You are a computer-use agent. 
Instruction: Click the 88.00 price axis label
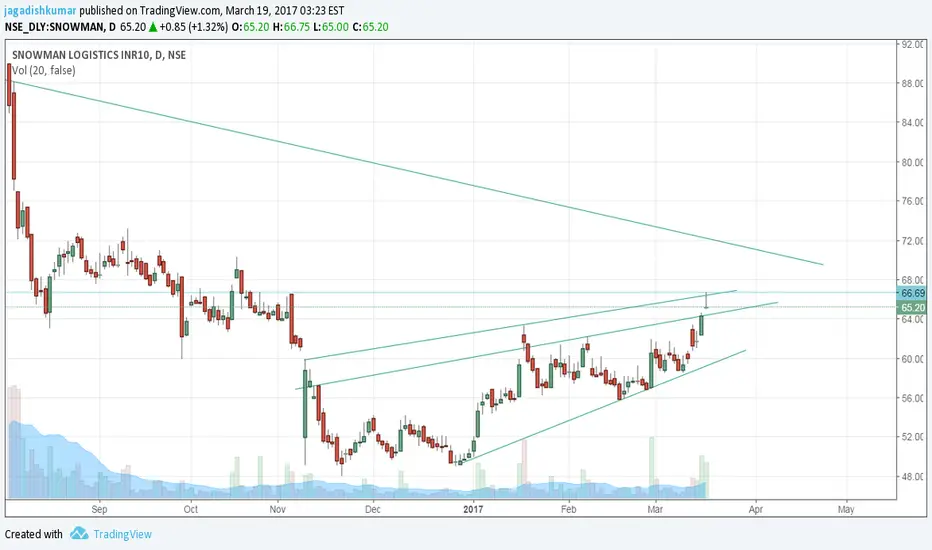[912, 83]
